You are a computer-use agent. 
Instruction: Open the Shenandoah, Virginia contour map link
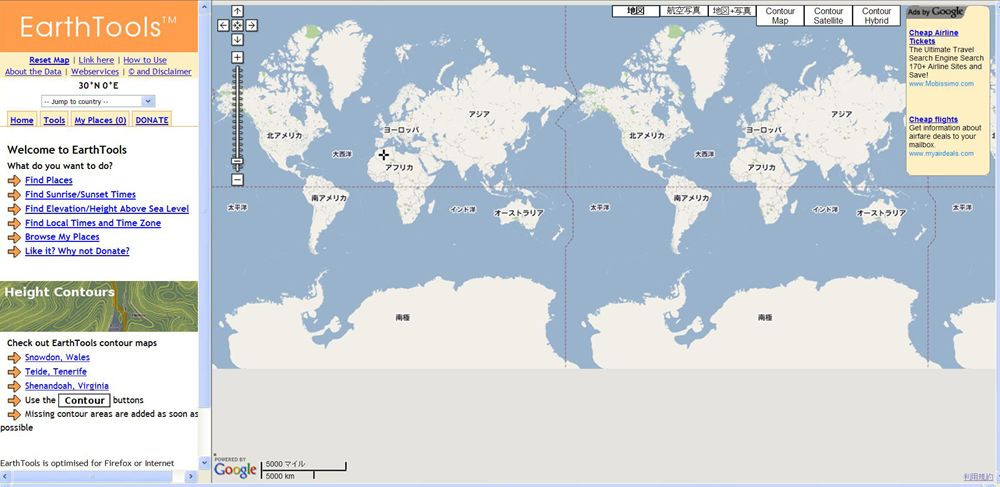(x=67, y=386)
